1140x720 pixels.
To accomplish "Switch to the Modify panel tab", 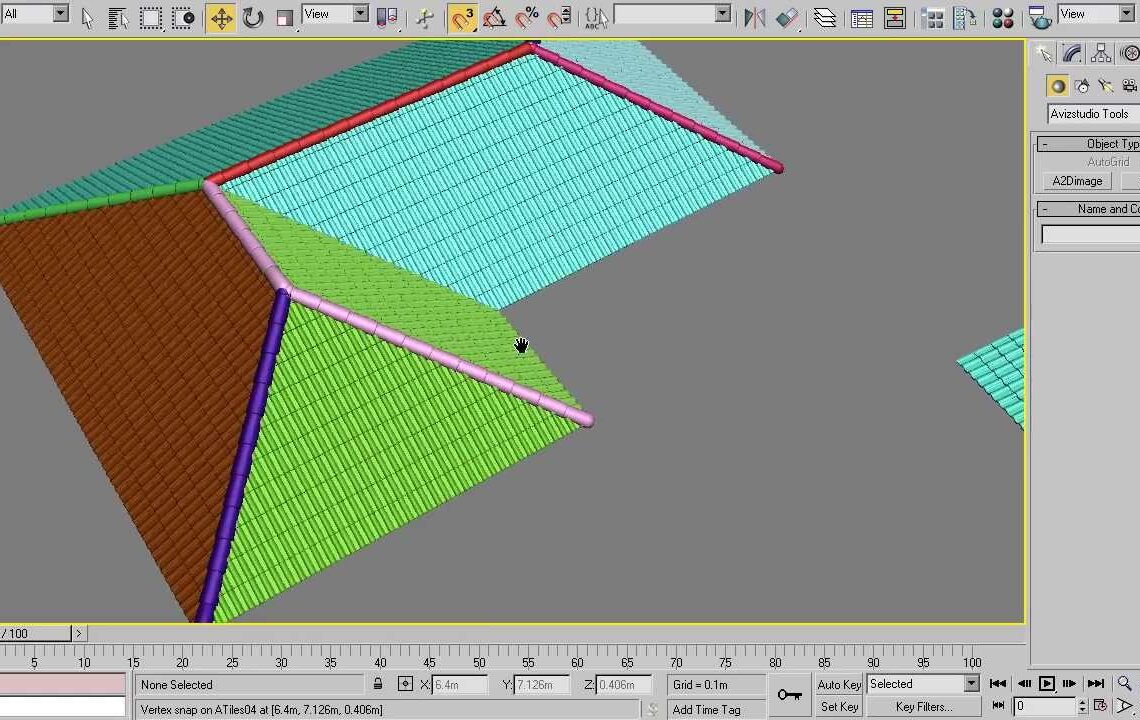I will [x=1071, y=52].
